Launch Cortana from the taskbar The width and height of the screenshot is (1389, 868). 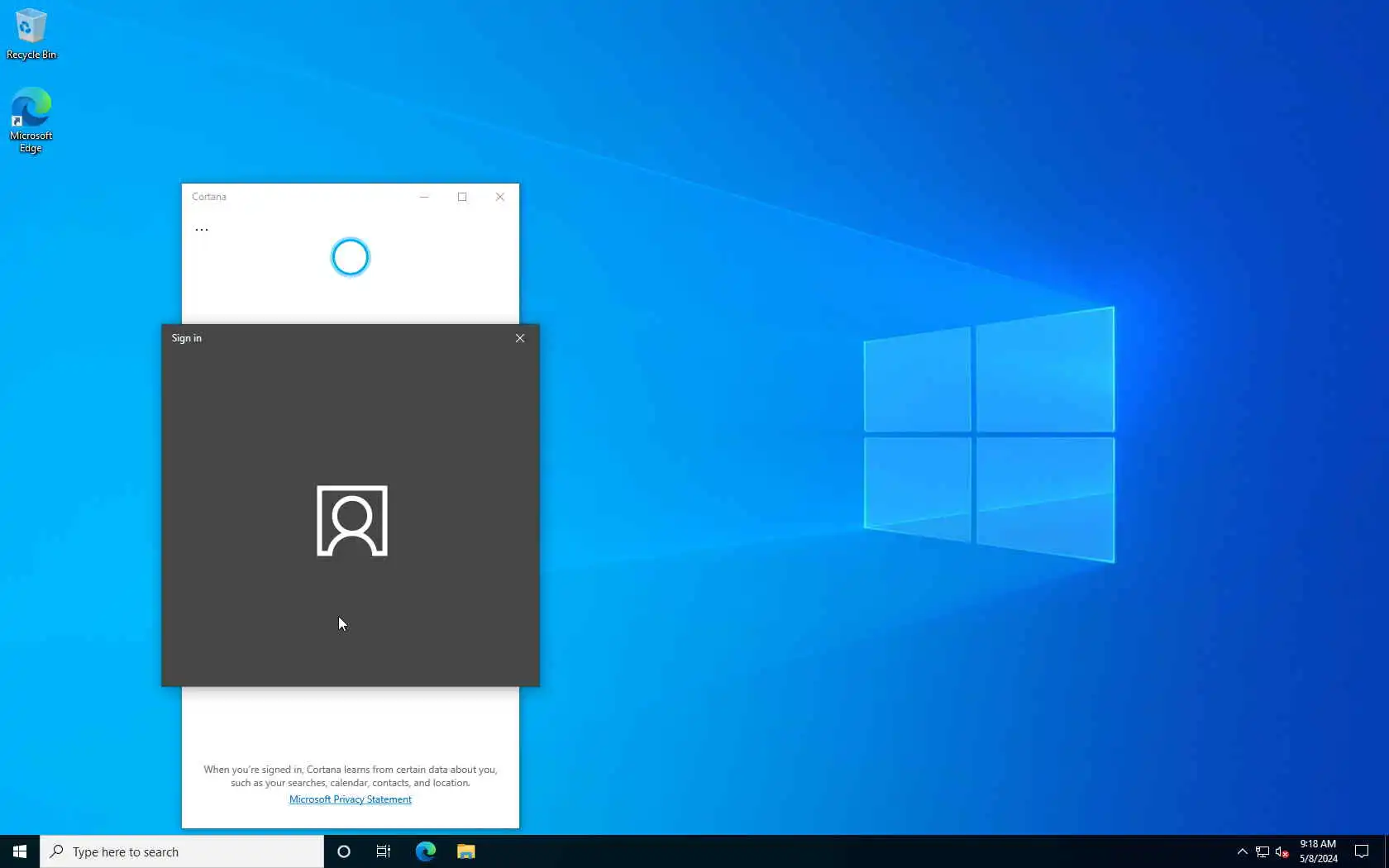(344, 851)
